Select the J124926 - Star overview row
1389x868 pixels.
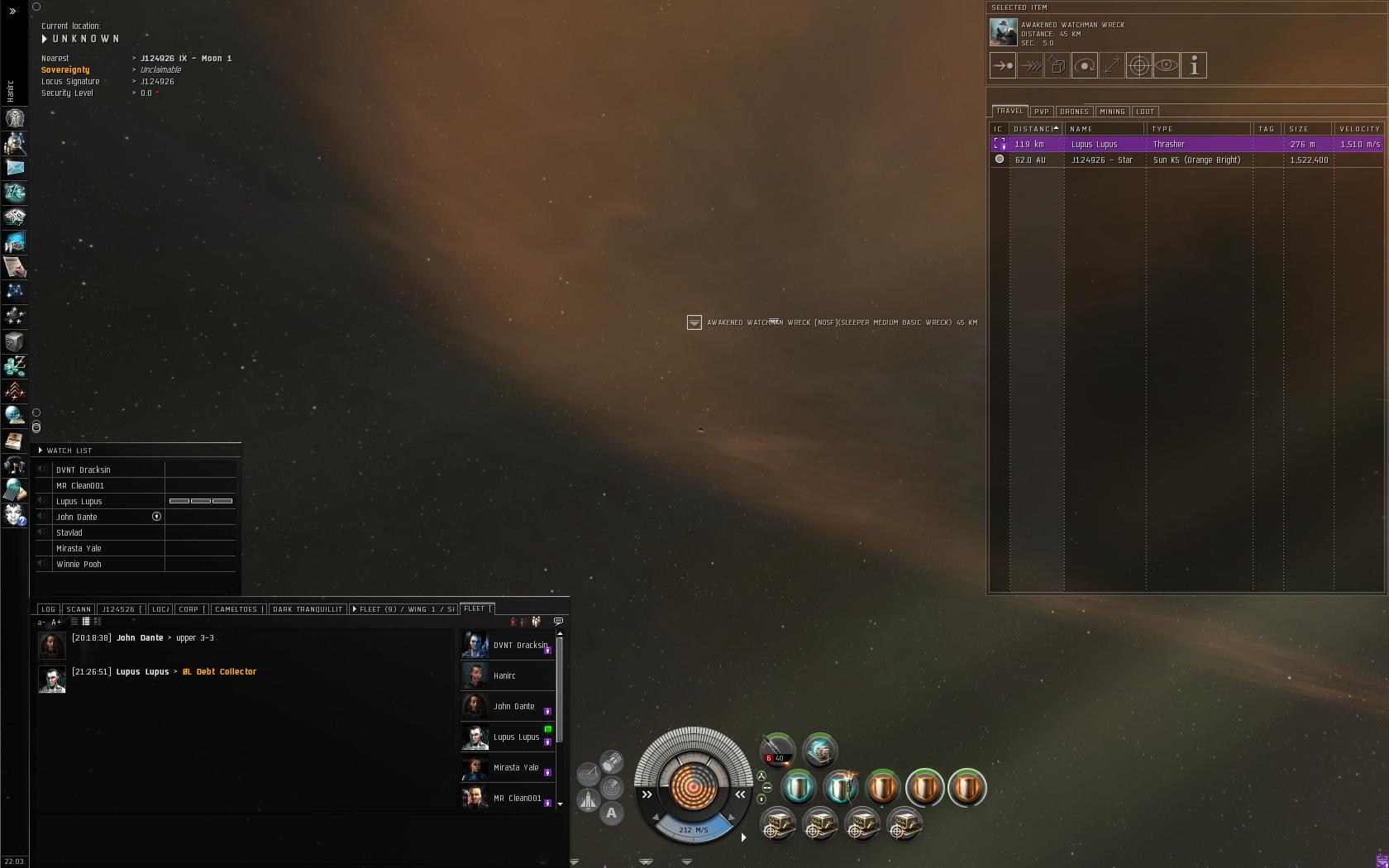(x=1186, y=160)
